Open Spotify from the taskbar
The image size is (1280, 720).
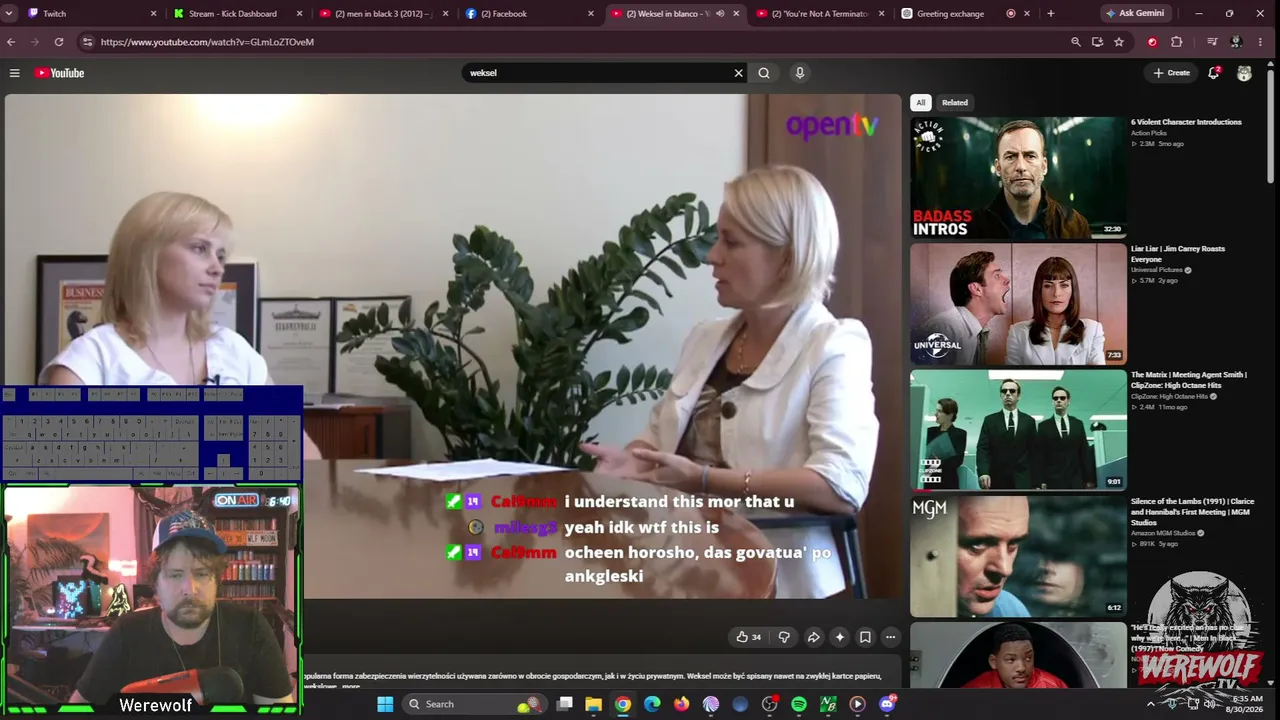[798, 704]
